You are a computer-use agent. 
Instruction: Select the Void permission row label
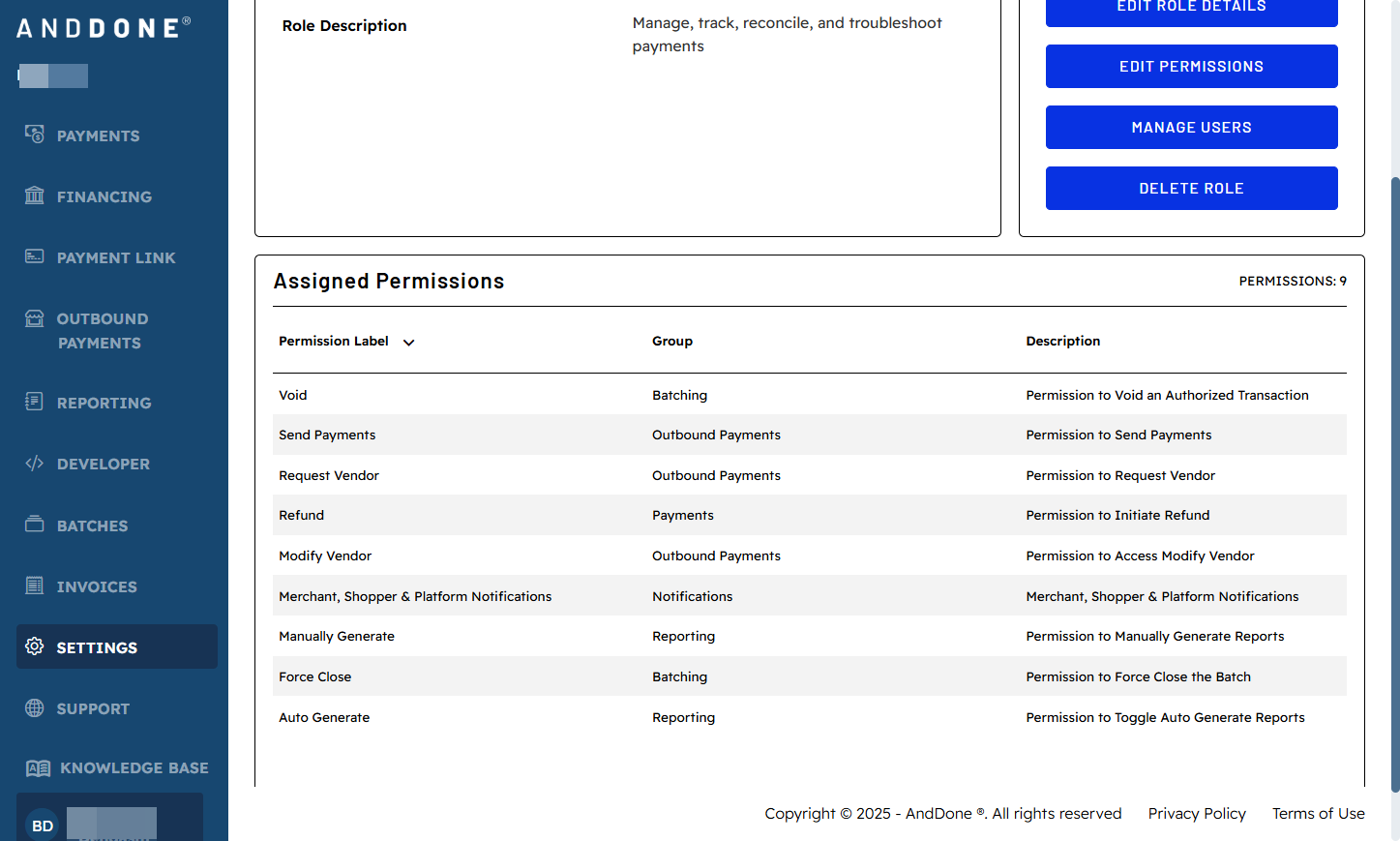[x=293, y=395]
